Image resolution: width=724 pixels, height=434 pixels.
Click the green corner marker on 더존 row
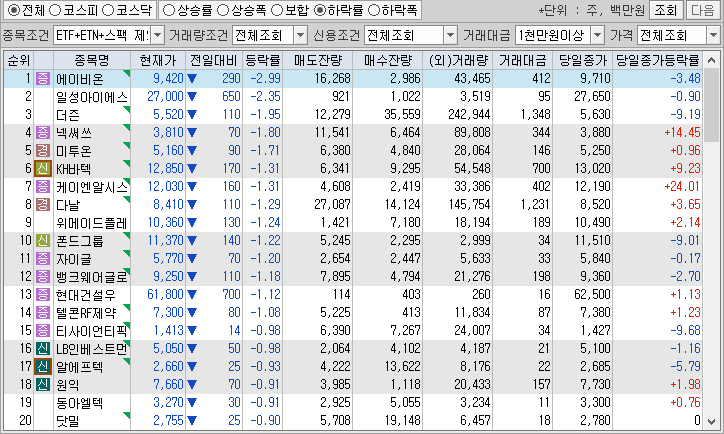tap(127, 109)
